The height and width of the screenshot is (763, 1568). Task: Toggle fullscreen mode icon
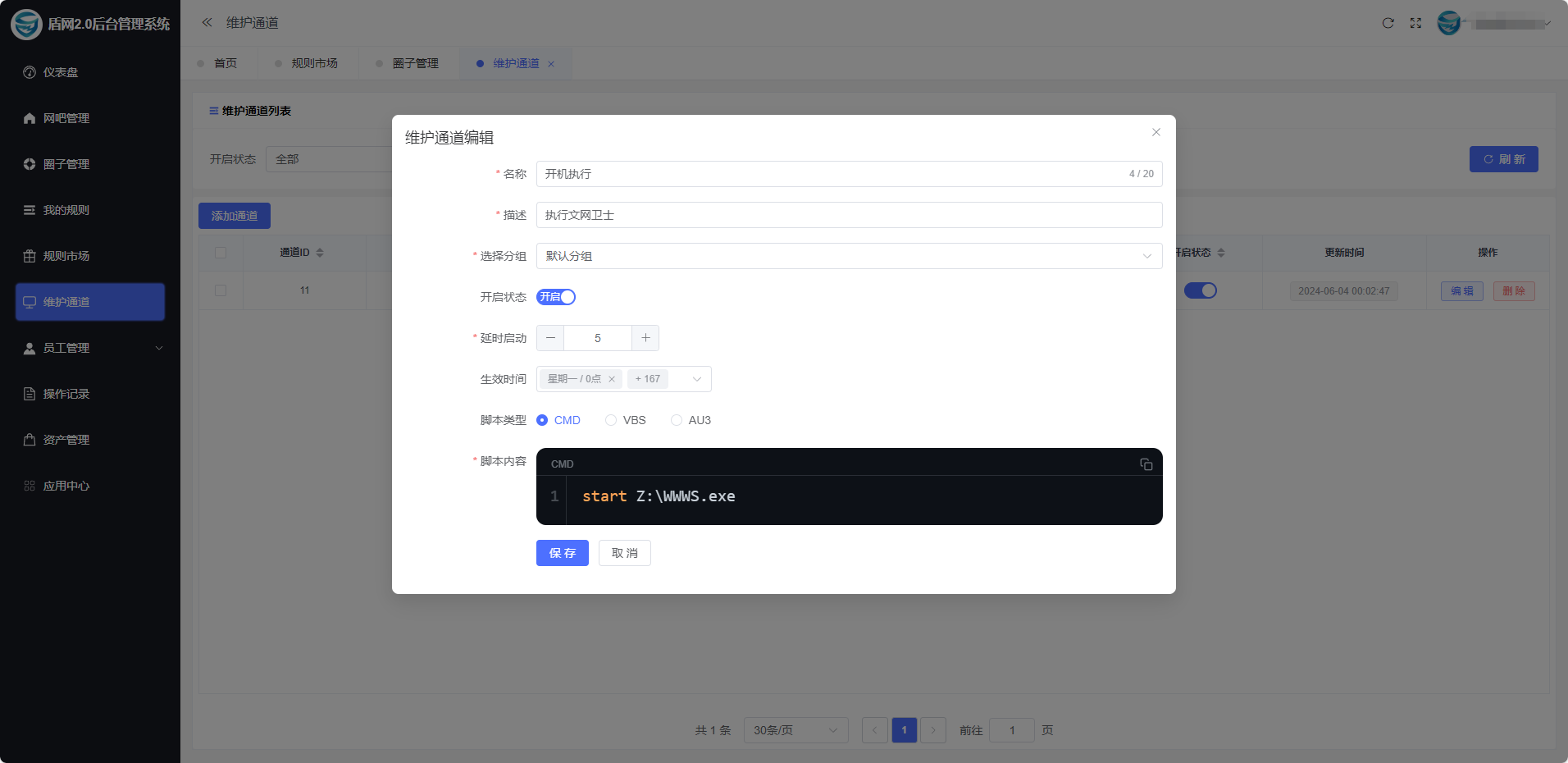point(1415,23)
